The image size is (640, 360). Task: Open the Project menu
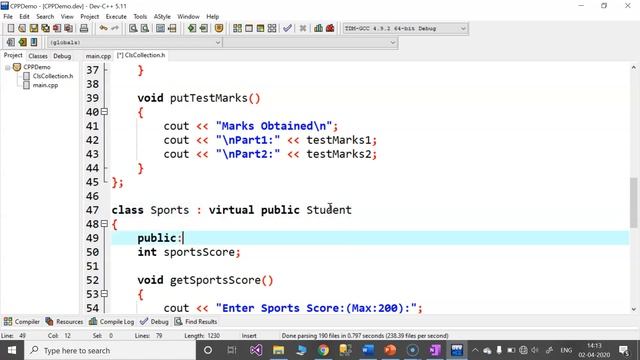(89, 17)
